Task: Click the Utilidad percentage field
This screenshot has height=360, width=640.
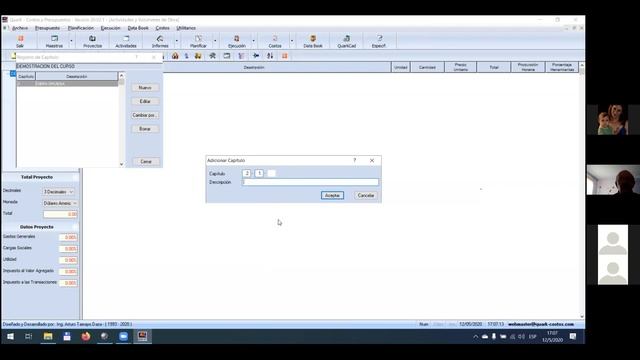Action: (x=68, y=260)
